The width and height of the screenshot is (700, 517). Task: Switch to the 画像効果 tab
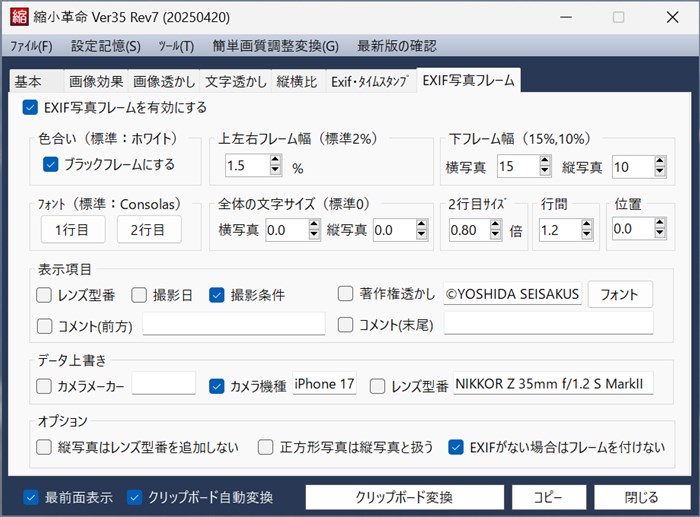96,82
